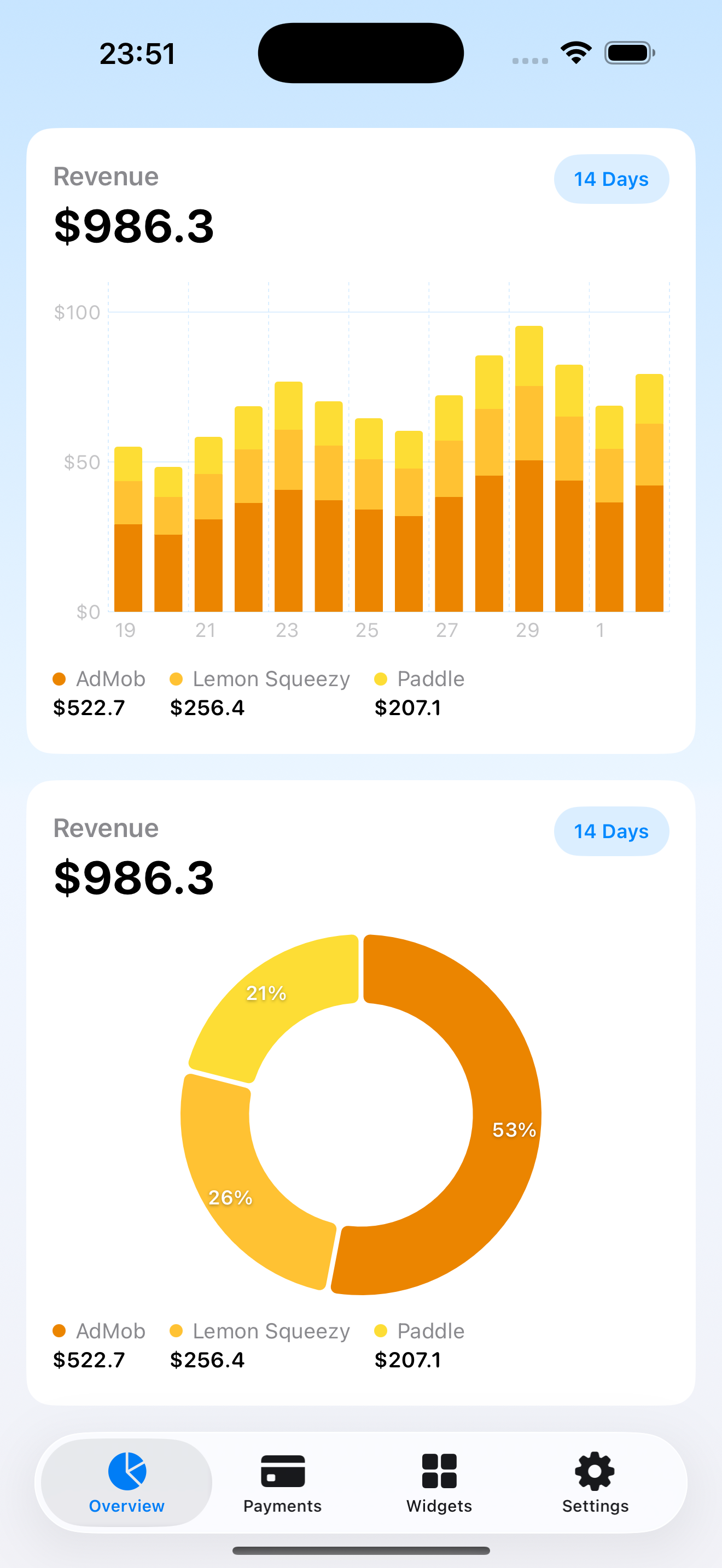Tap the $522.7 AdMob value in donut chart card
This screenshot has width=722, height=1568.
point(89,1359)
